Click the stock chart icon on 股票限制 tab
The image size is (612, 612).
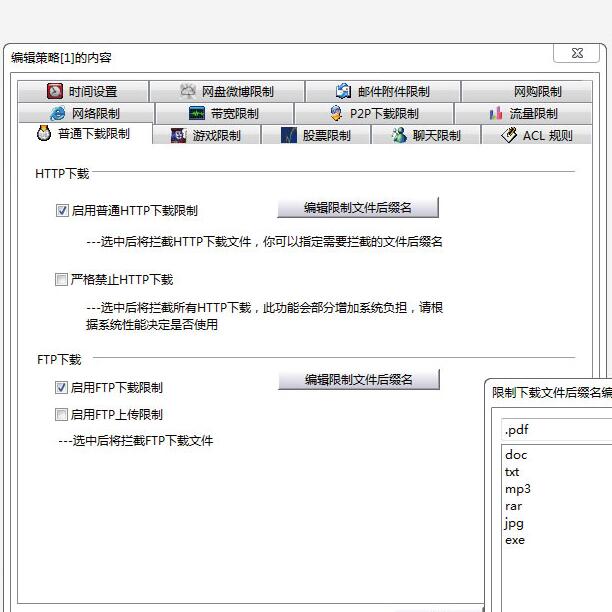(x=289, y=135)
